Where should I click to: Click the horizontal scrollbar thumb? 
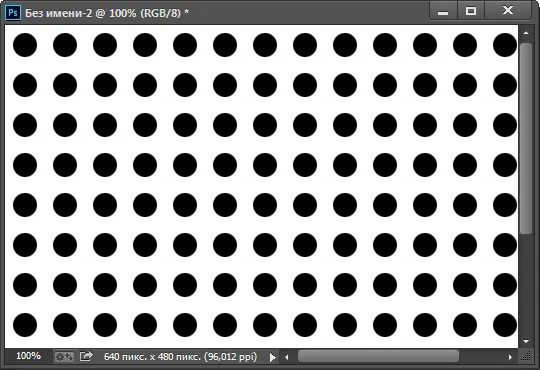[378, 357]
